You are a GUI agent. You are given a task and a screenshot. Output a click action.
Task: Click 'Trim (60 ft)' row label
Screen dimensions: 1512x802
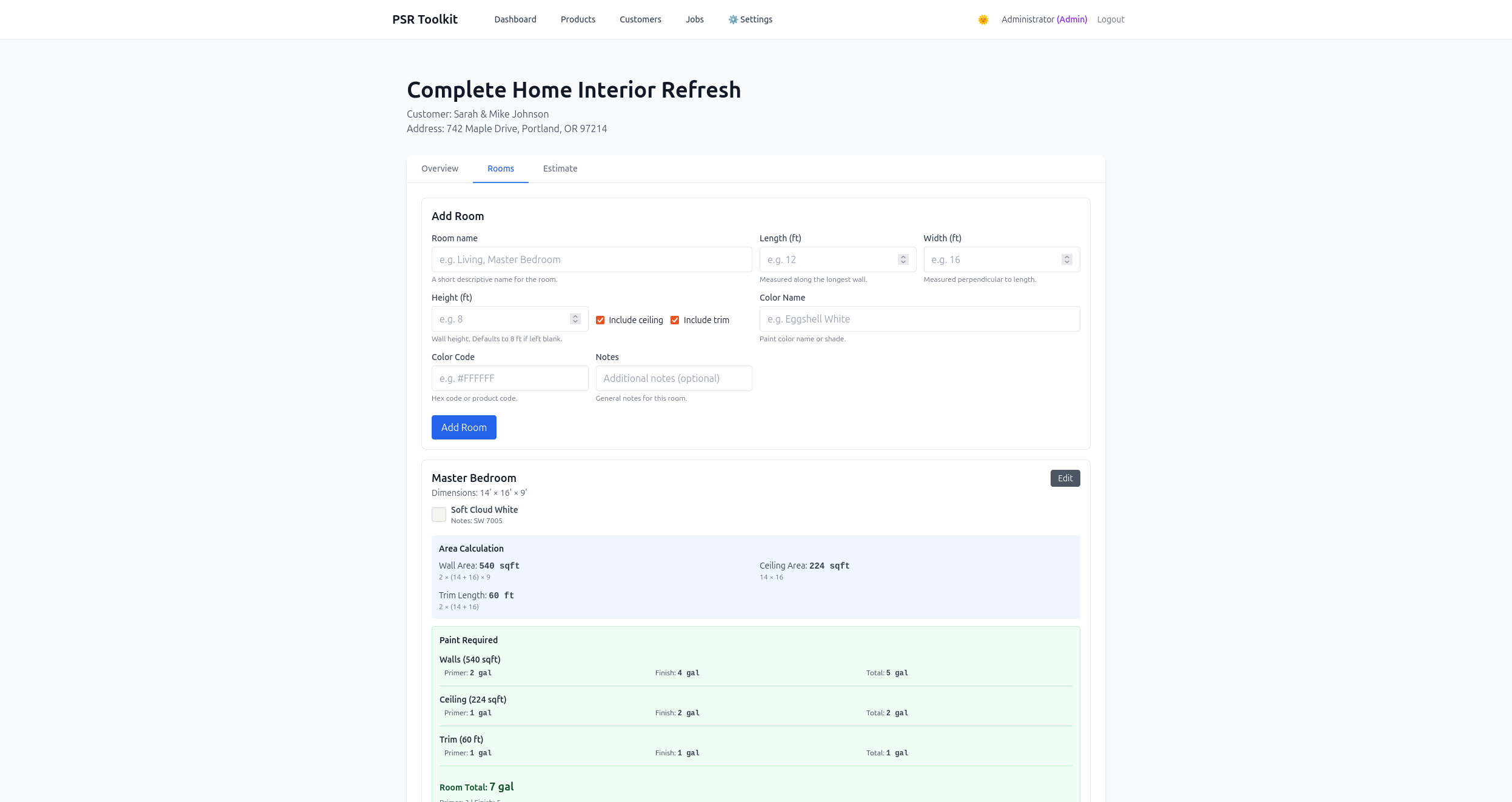(461, 740)
